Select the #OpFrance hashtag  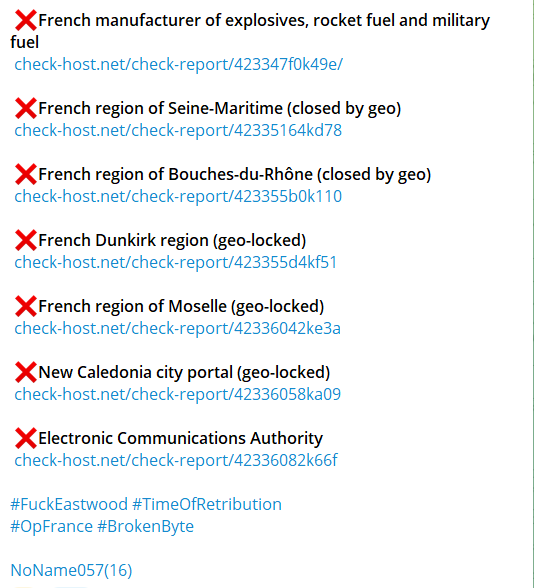point(52,526)
